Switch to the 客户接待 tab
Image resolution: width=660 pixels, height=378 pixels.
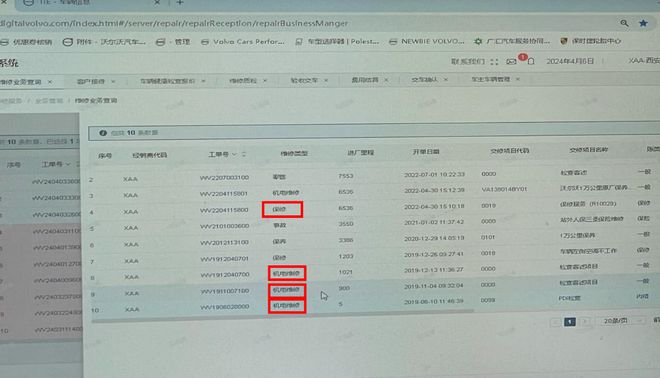[x=91, y=81]
